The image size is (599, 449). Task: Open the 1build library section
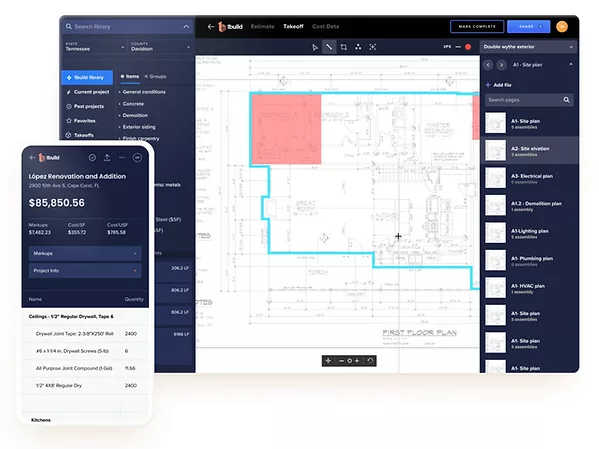[87, 78]
